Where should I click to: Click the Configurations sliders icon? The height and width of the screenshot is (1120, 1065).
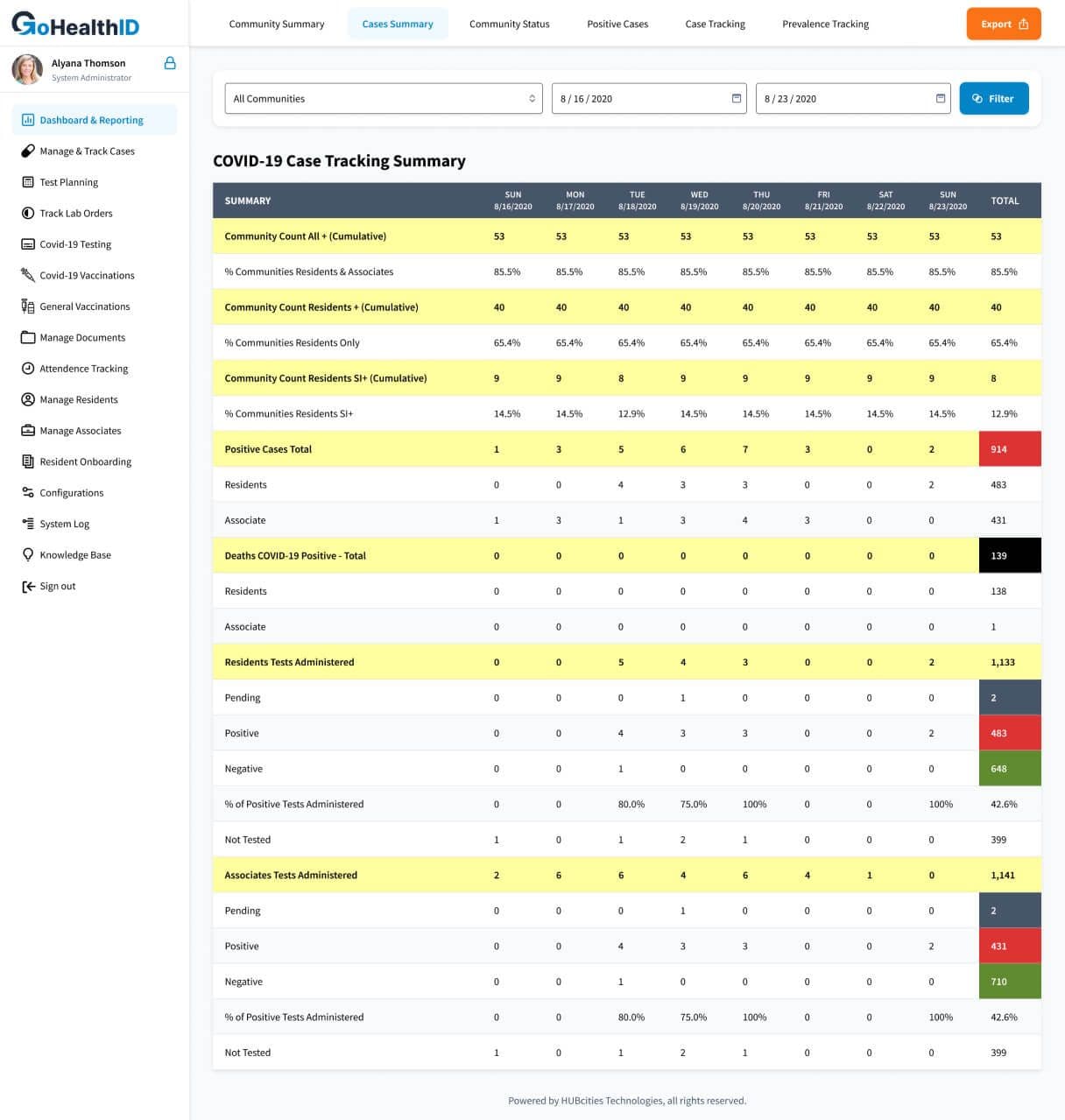(x=28, y=493)
